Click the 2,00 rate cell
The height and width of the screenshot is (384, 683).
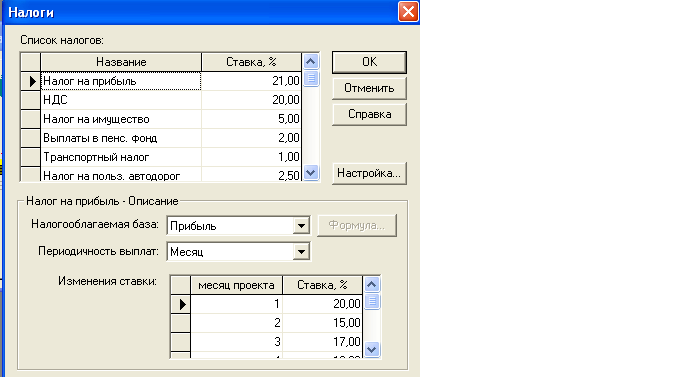pos(251,138)
